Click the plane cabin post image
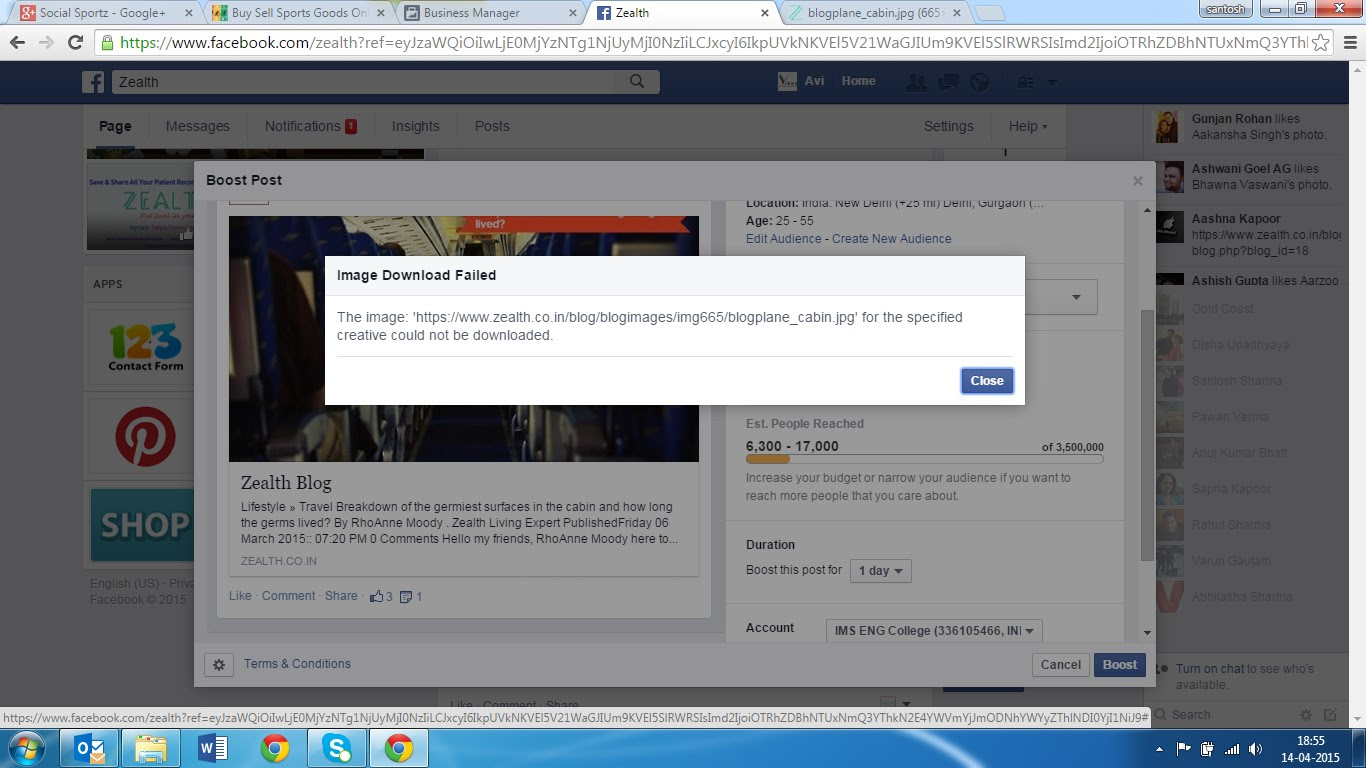This screenshot has height=768, width=1366. 464,338
